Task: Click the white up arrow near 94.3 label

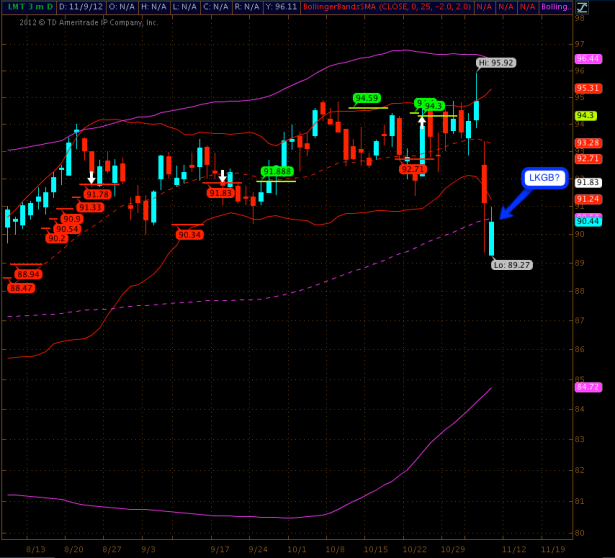Action: 422,124
